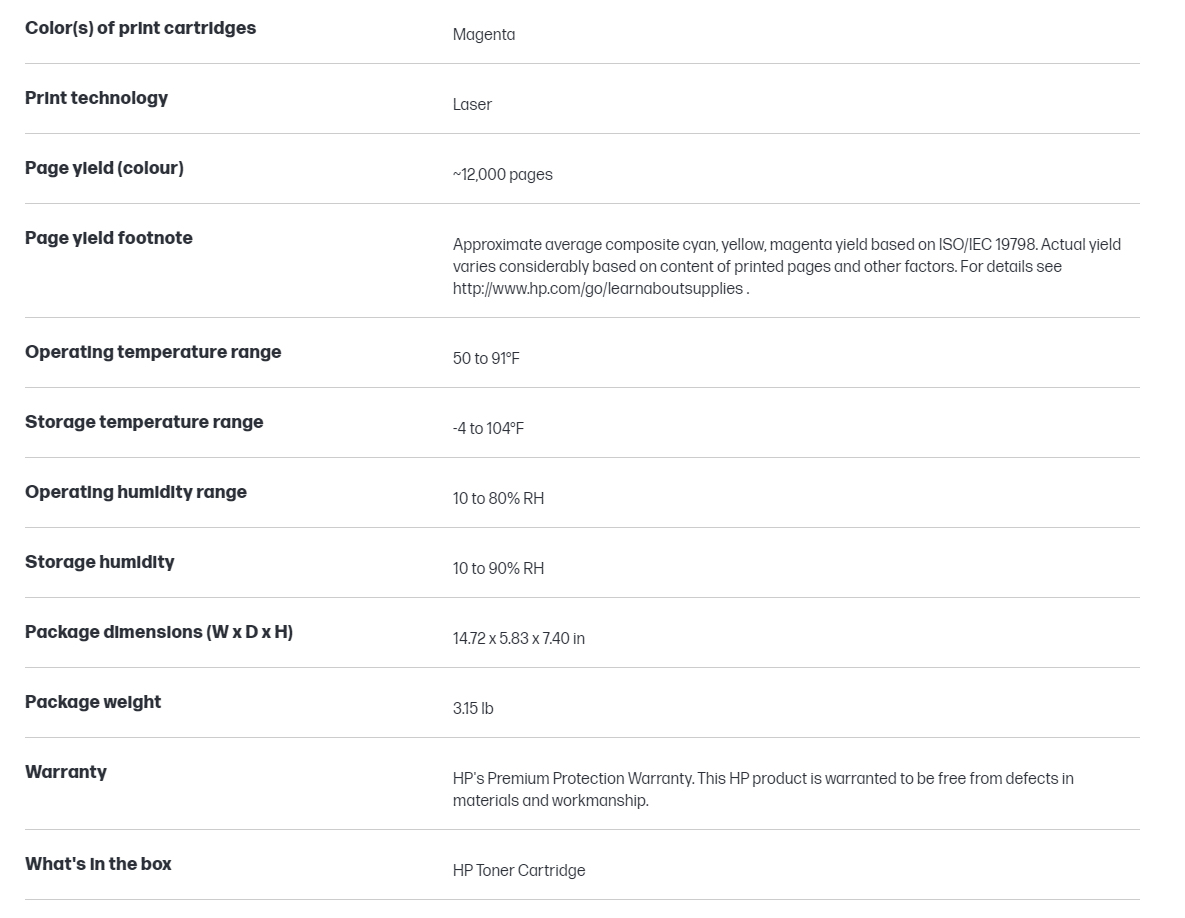Click the Laser print technology value
The width and height of the screenshot is (1185, 918).
click(x=472, y=104)
